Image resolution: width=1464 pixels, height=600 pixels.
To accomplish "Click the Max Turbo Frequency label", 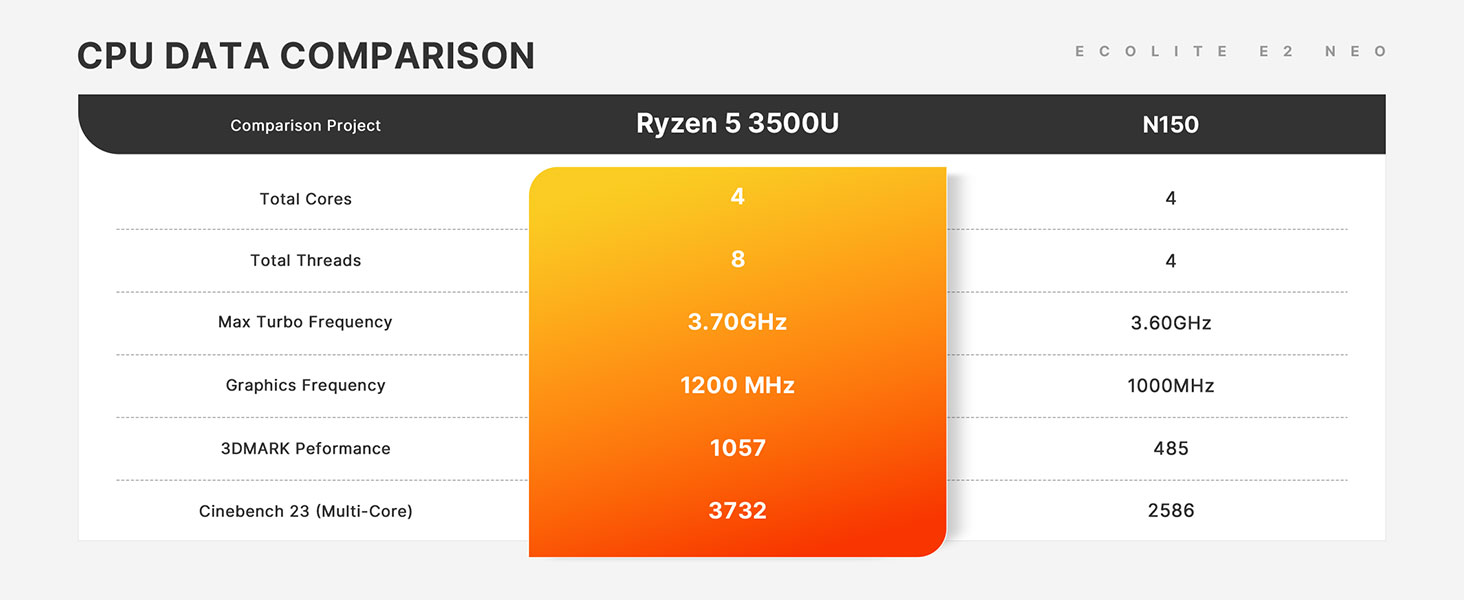I will tap(305, 322).
